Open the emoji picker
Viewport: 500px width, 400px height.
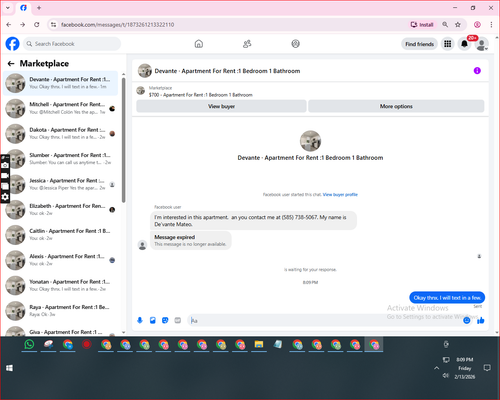pos(467,320)
